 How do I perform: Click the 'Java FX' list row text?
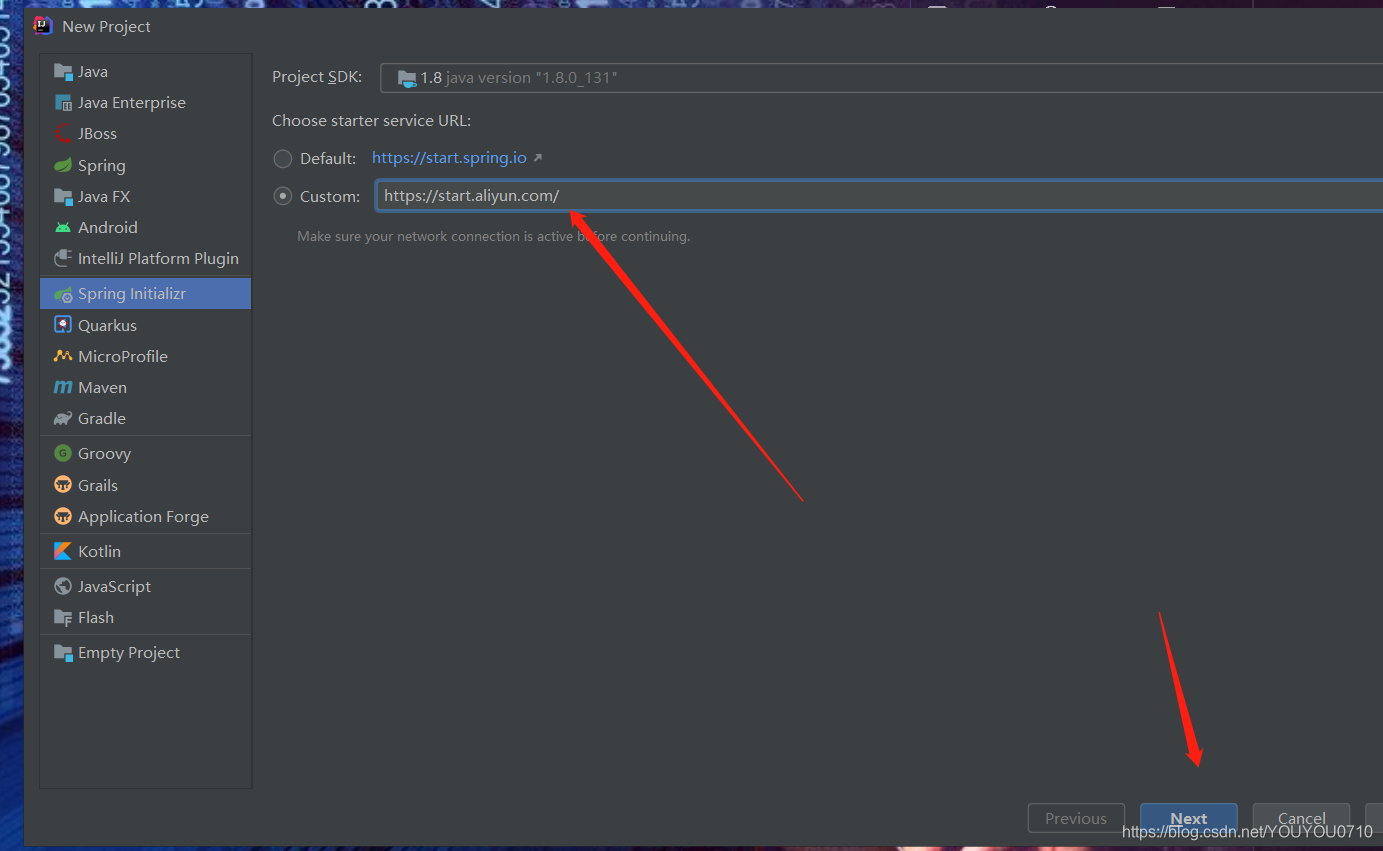tap(104, 197)
